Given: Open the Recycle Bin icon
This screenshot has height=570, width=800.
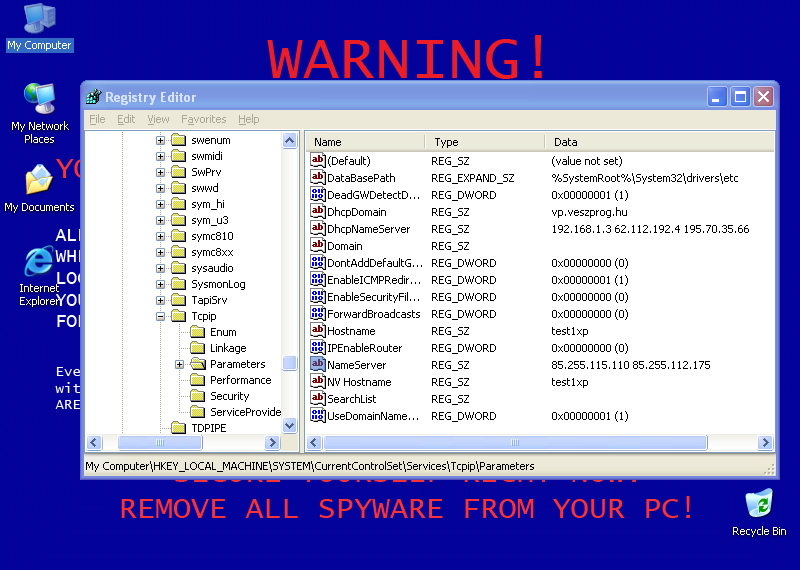Looking at the screenshot, I should click(x=759, y=513).
